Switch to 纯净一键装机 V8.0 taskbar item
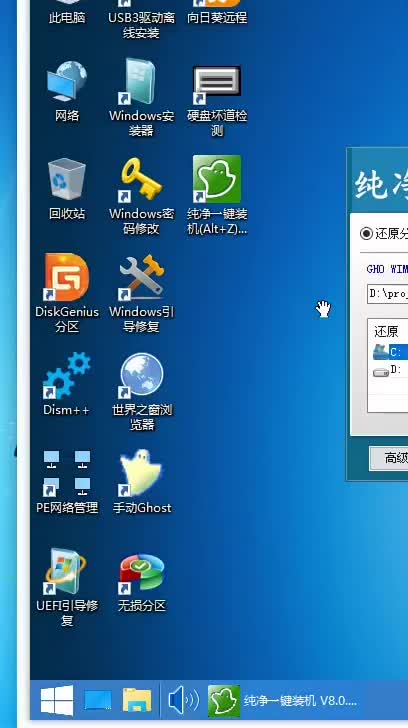This screenshot has height=728, width=408. 282,700
